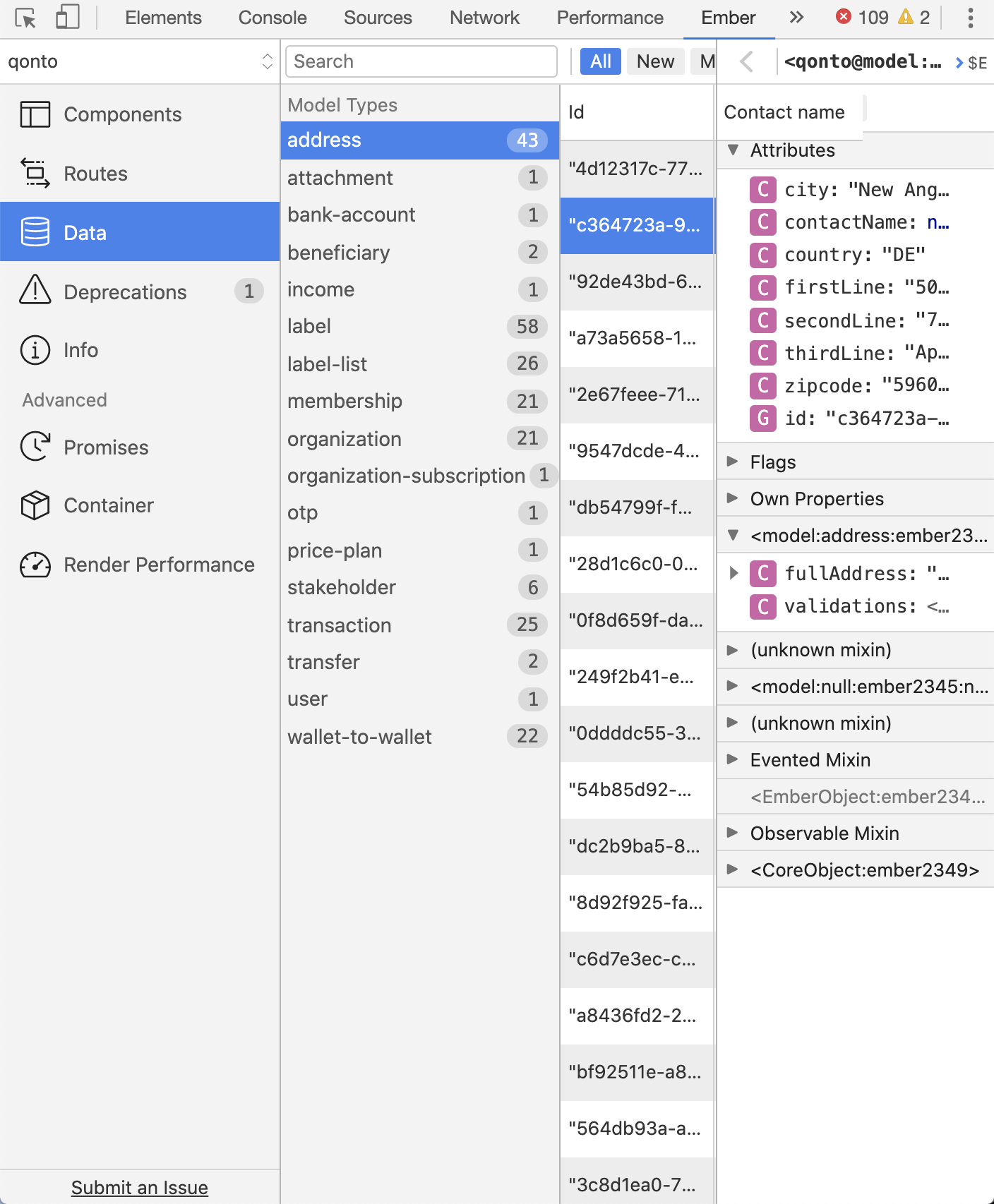Open the EmberObject:ember234 row
Viewport: 994px width, 1204px height.
[x=856, y=796]
